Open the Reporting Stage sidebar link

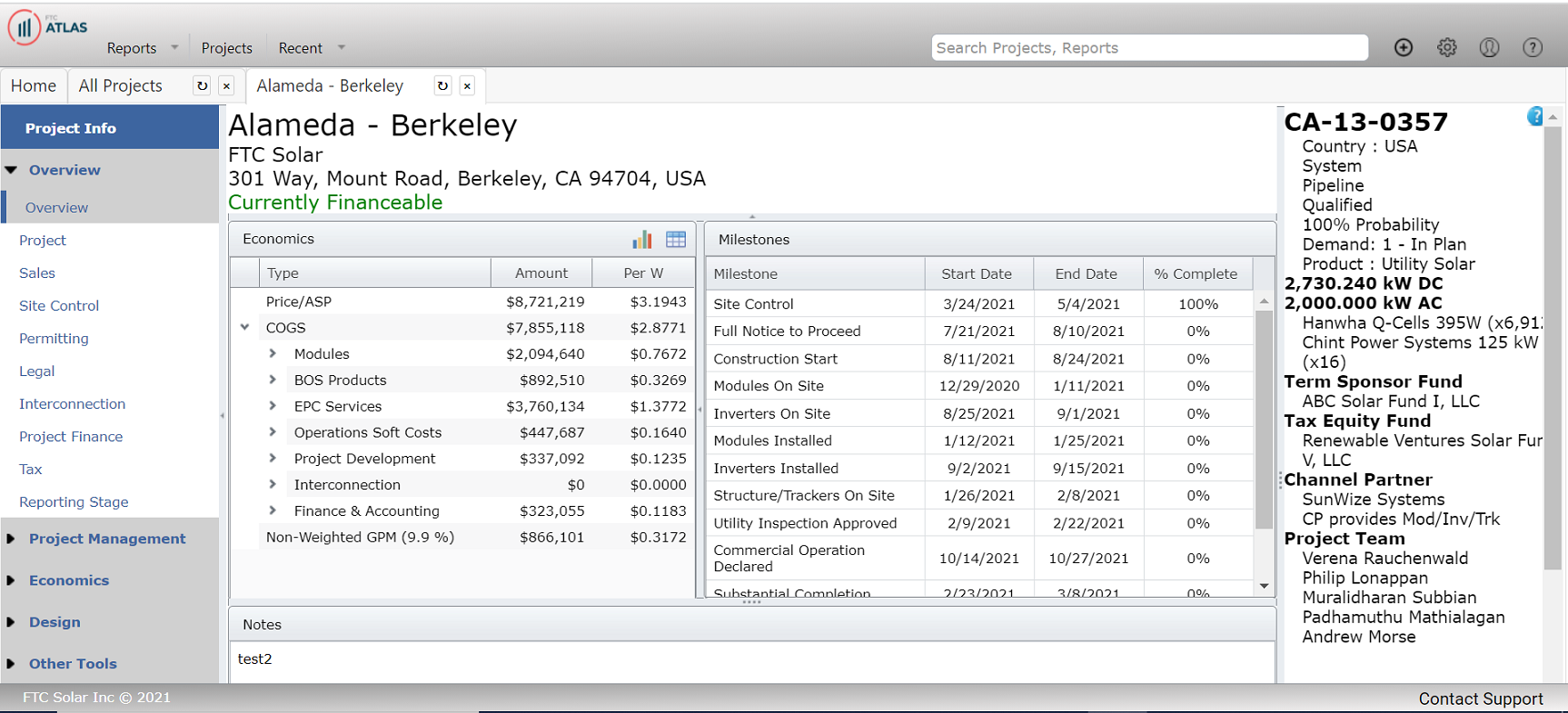74,501
